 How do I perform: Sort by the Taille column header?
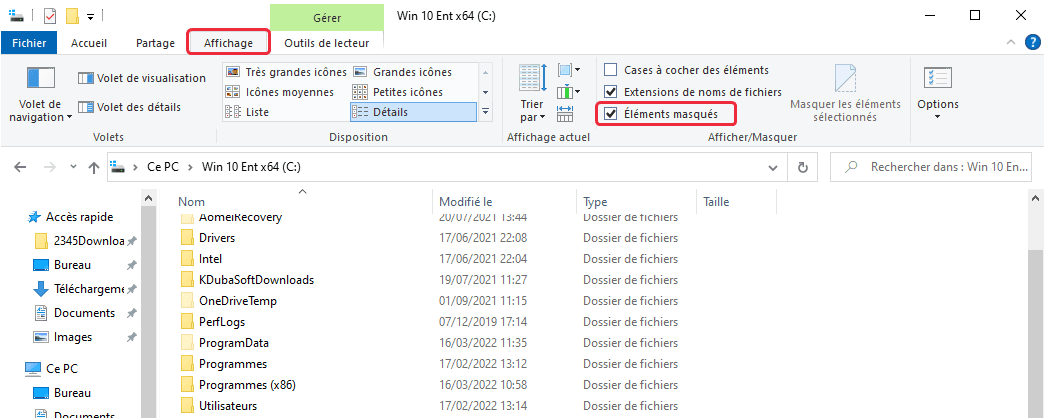click(x=736, y=201)
